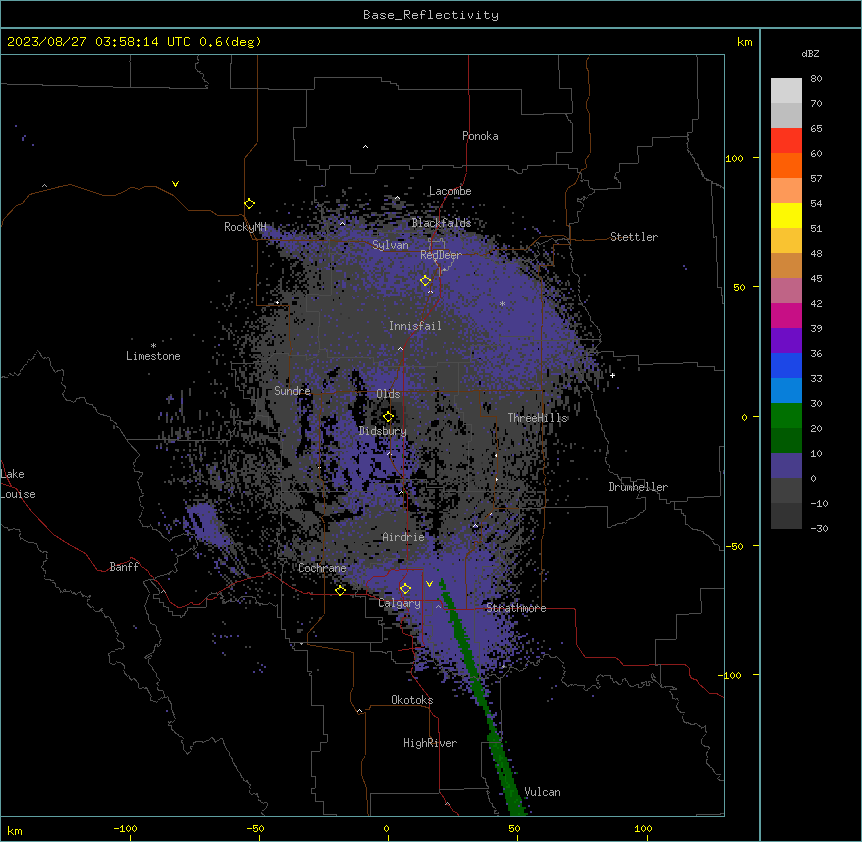Select the dark green 10-20 dBZ swatch
Screen dimensions: 862x842
click(786, 441)
